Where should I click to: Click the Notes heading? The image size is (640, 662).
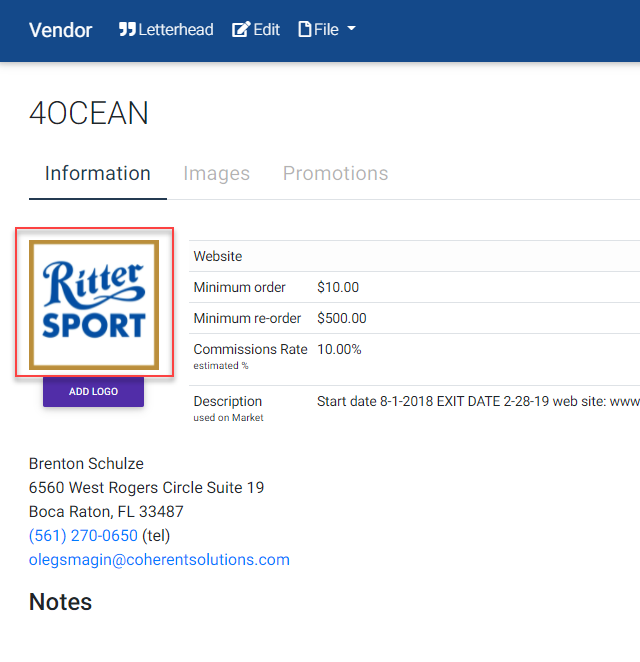point(60,602)
